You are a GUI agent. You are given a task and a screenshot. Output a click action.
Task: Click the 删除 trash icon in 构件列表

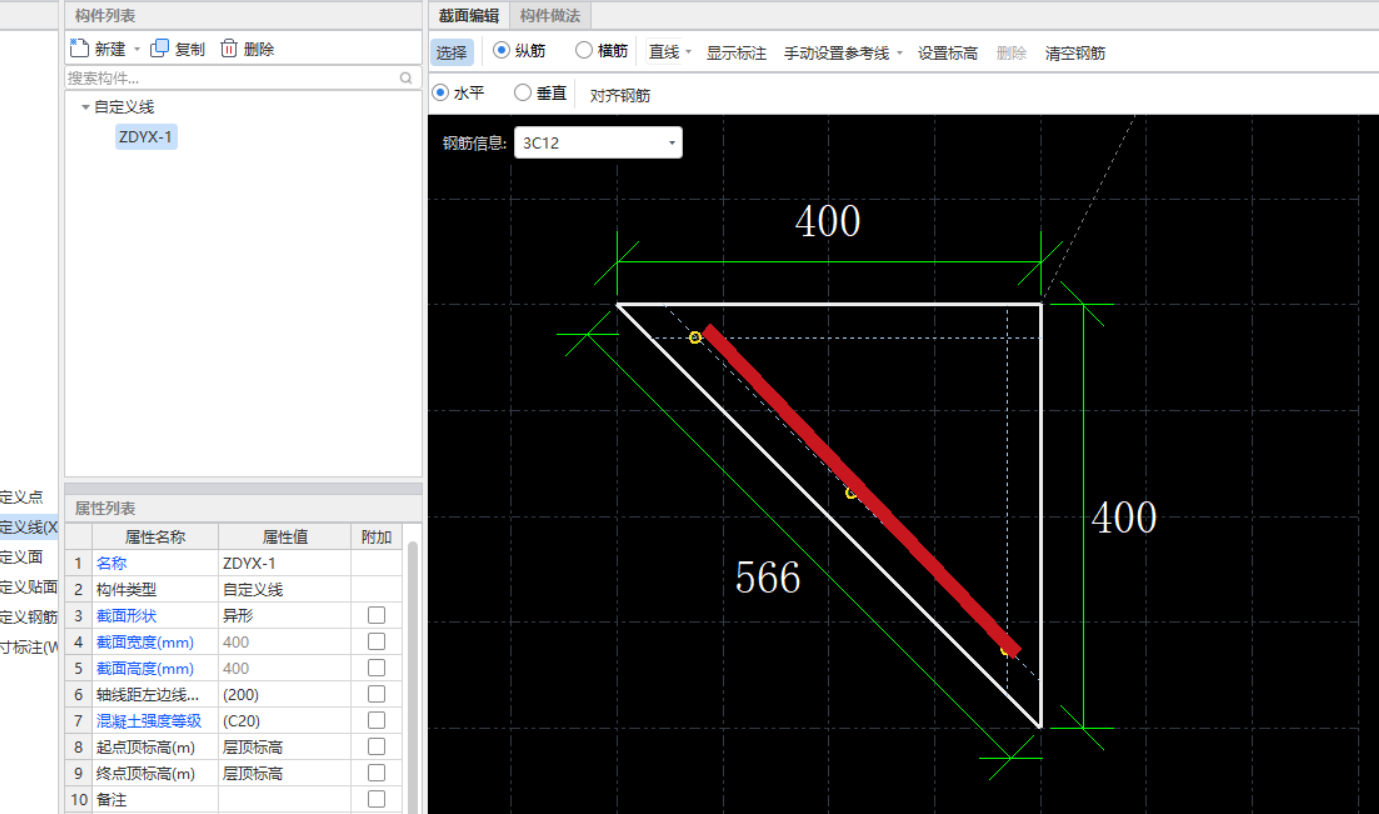click(229, 48)
